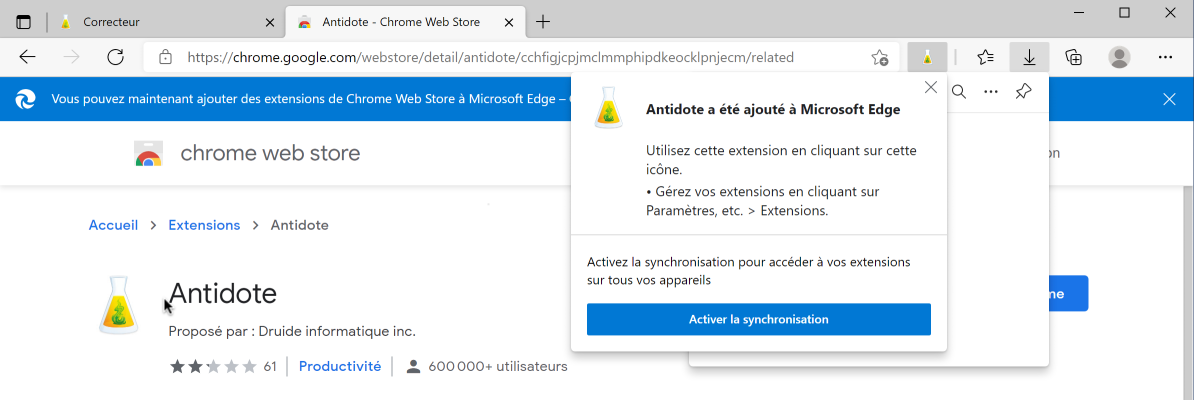
Task: Open the Productivité category link
Action: (x=339, y=367)
